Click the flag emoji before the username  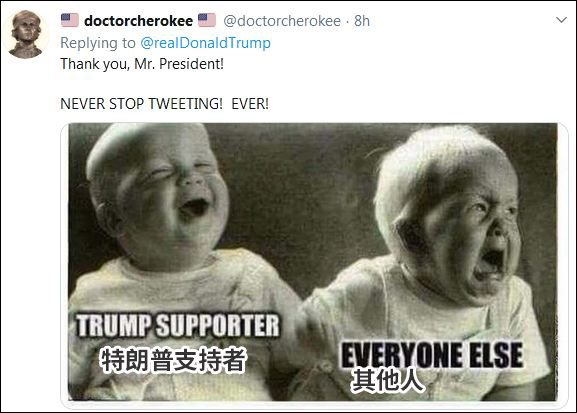(70, 20)
